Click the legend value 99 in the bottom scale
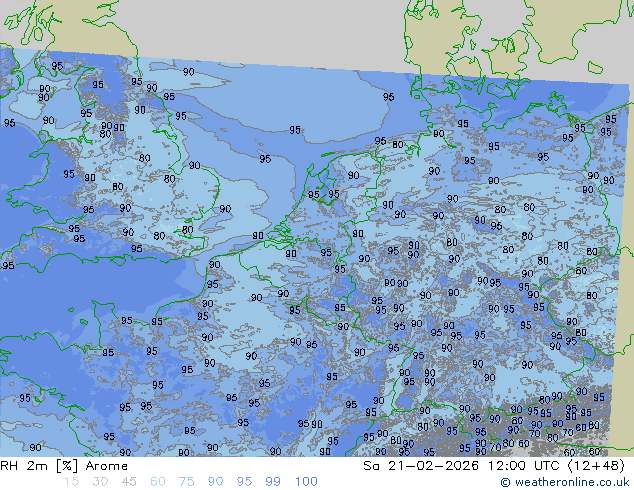The width and height of the screenshot is (634, 490). [x=273, y=482]
